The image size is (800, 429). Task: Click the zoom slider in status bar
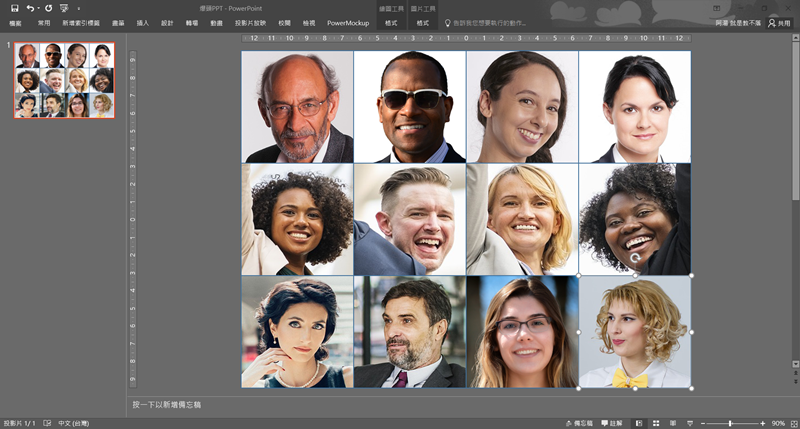tap(730, 423)
